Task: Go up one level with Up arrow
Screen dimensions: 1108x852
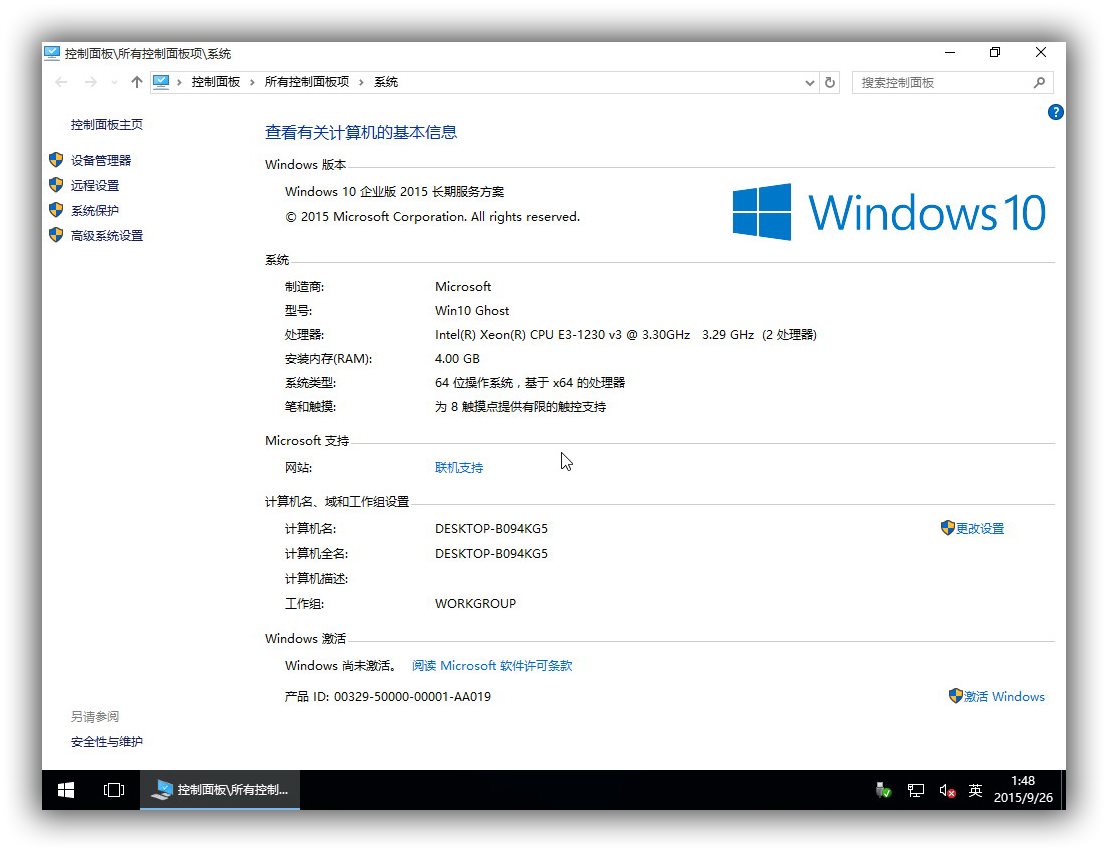Action: pyautogui.click(x=136, y=83)
